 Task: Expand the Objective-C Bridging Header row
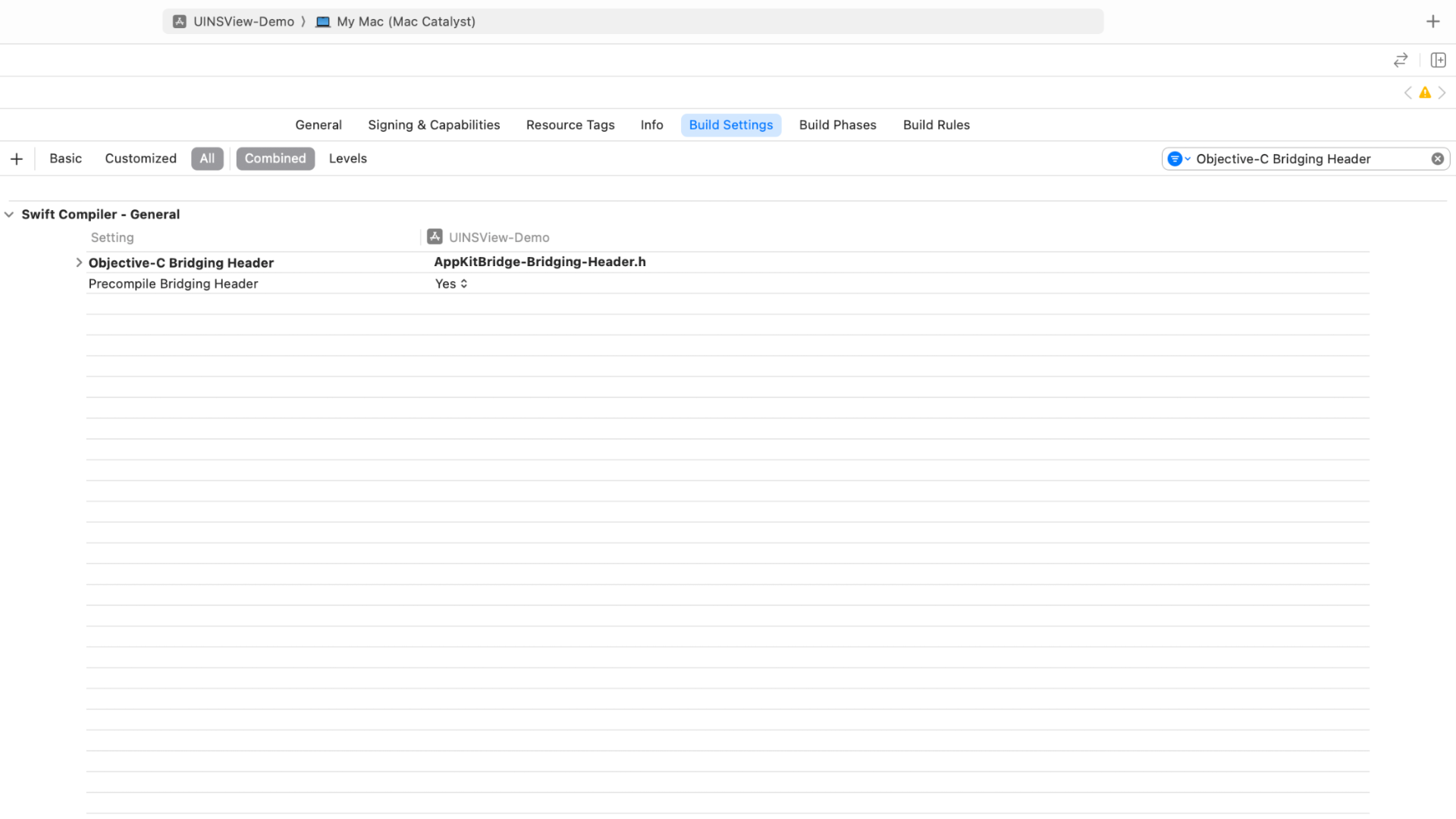(79, 262)
